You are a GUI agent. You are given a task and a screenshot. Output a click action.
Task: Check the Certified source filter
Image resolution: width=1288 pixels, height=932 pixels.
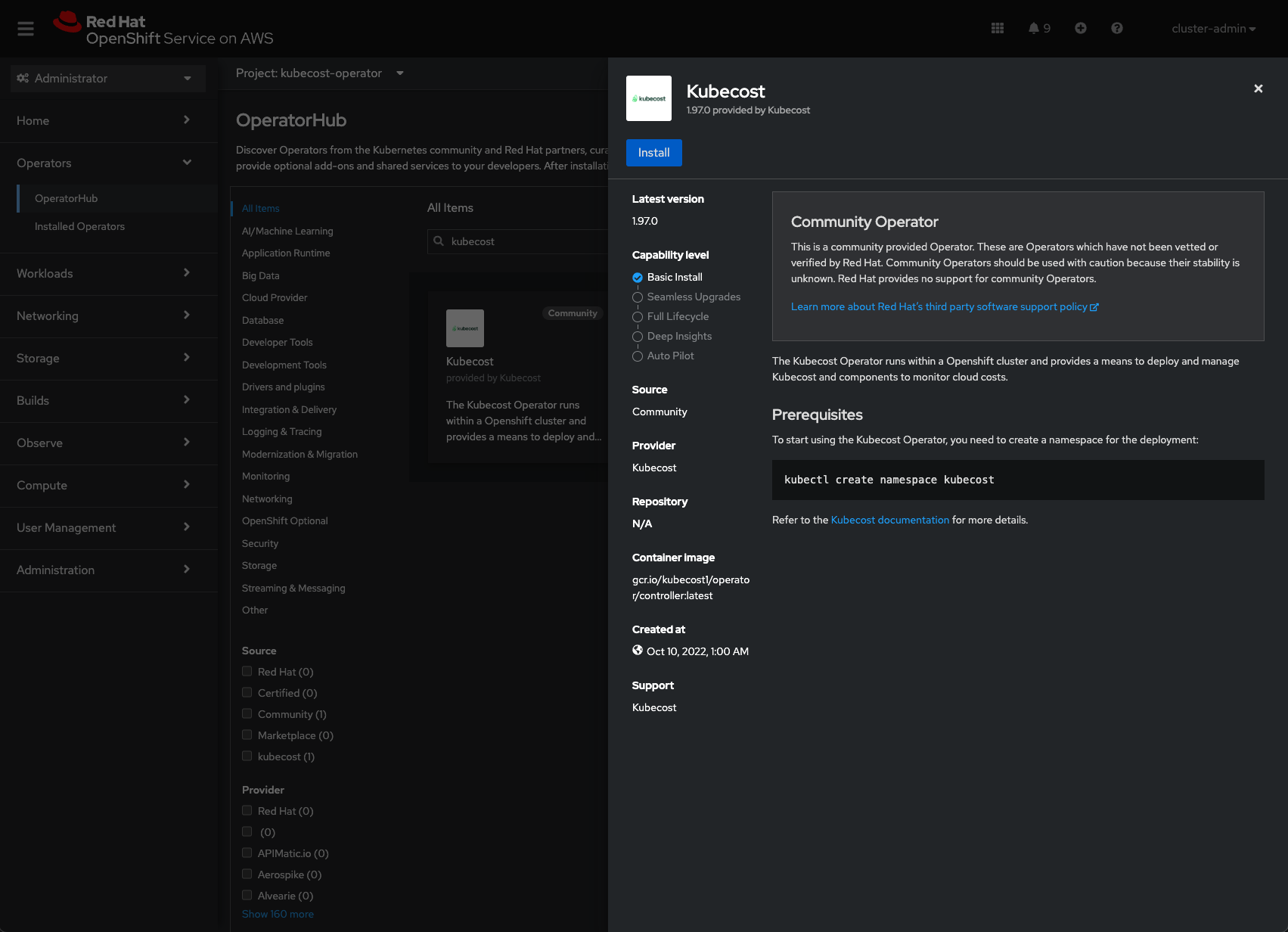coord(247,692)
